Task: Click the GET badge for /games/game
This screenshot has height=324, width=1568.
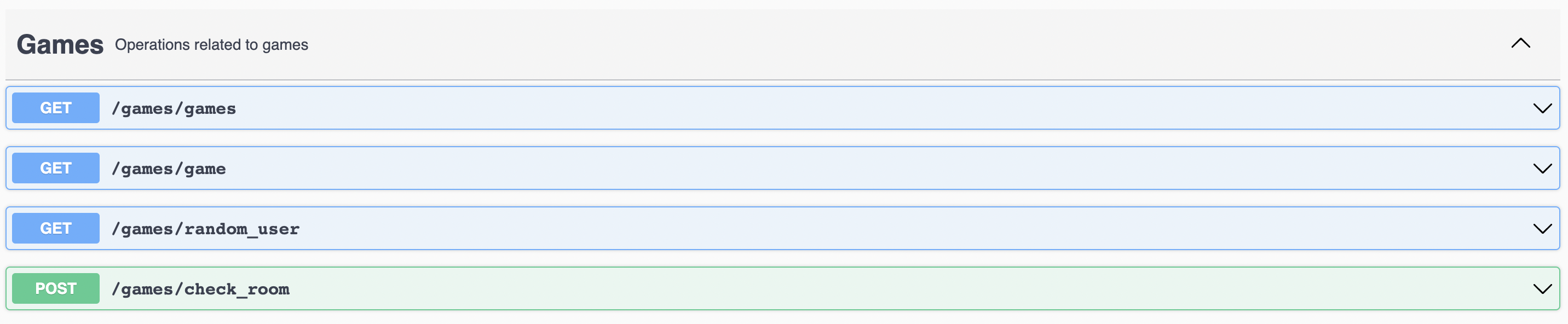Action: [55, 168]
